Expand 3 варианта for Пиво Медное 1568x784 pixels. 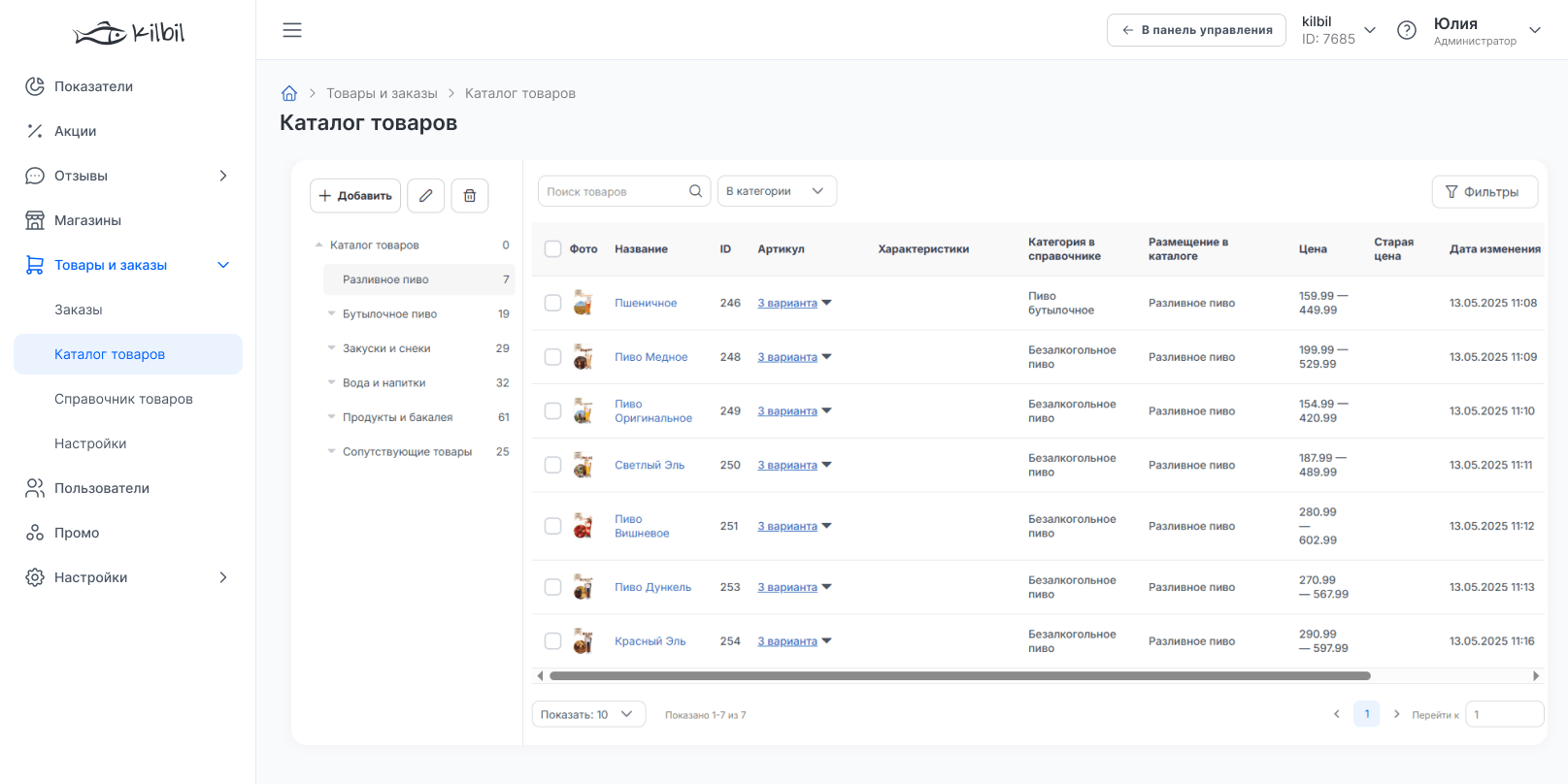794,357
